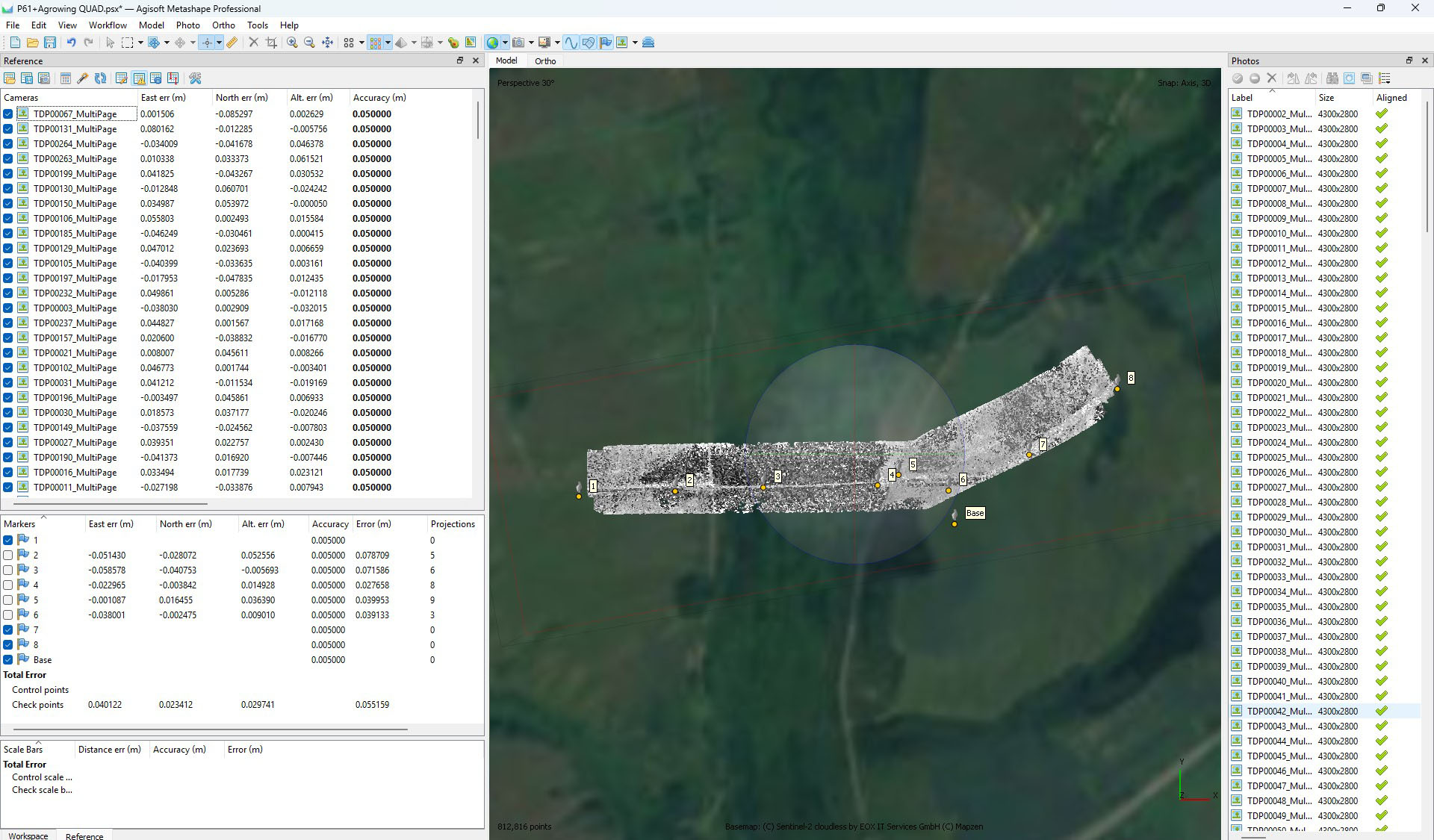The height and width of the screenshot is (840, 1434).
Task: Expand point cloud view mode dropdown
Action: [388, 43]
